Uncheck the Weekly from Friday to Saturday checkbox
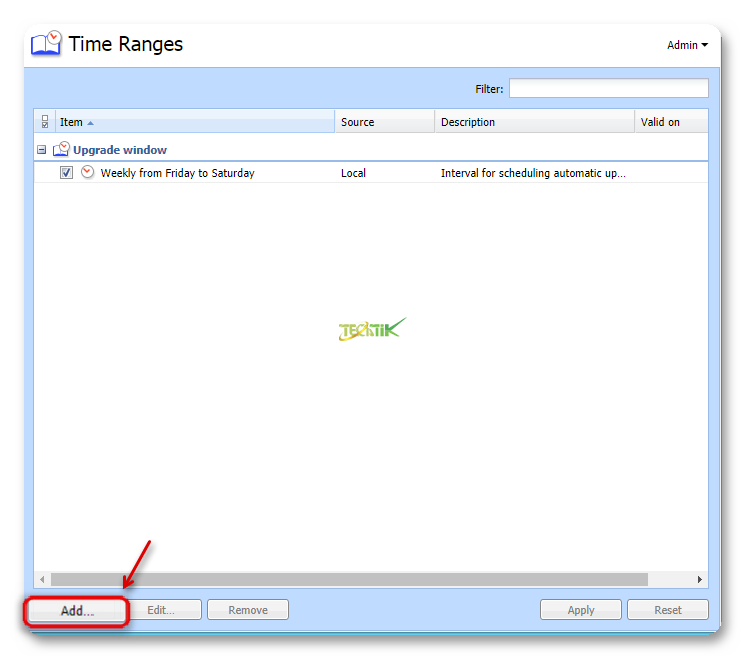 coord(66,173)
